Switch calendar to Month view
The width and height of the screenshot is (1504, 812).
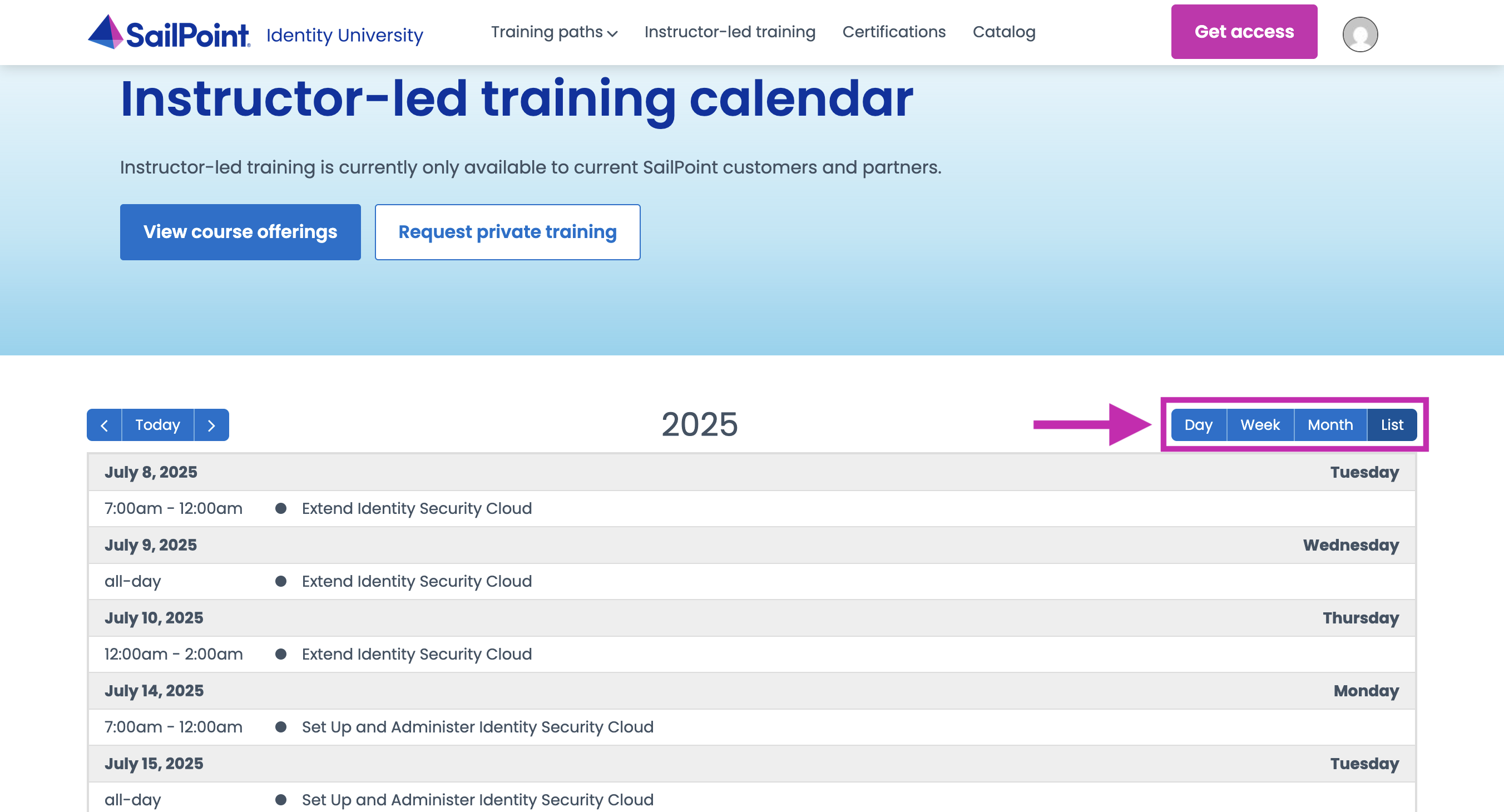1329,425
